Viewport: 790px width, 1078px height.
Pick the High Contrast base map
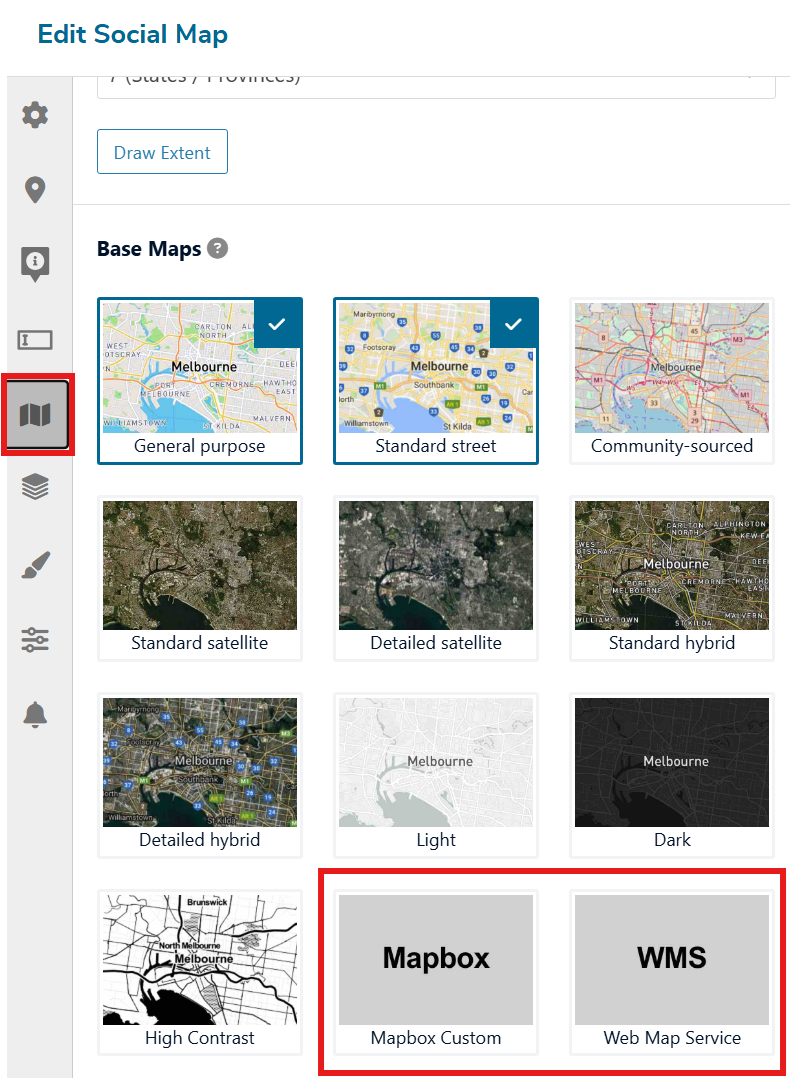[x=200, y=972]
